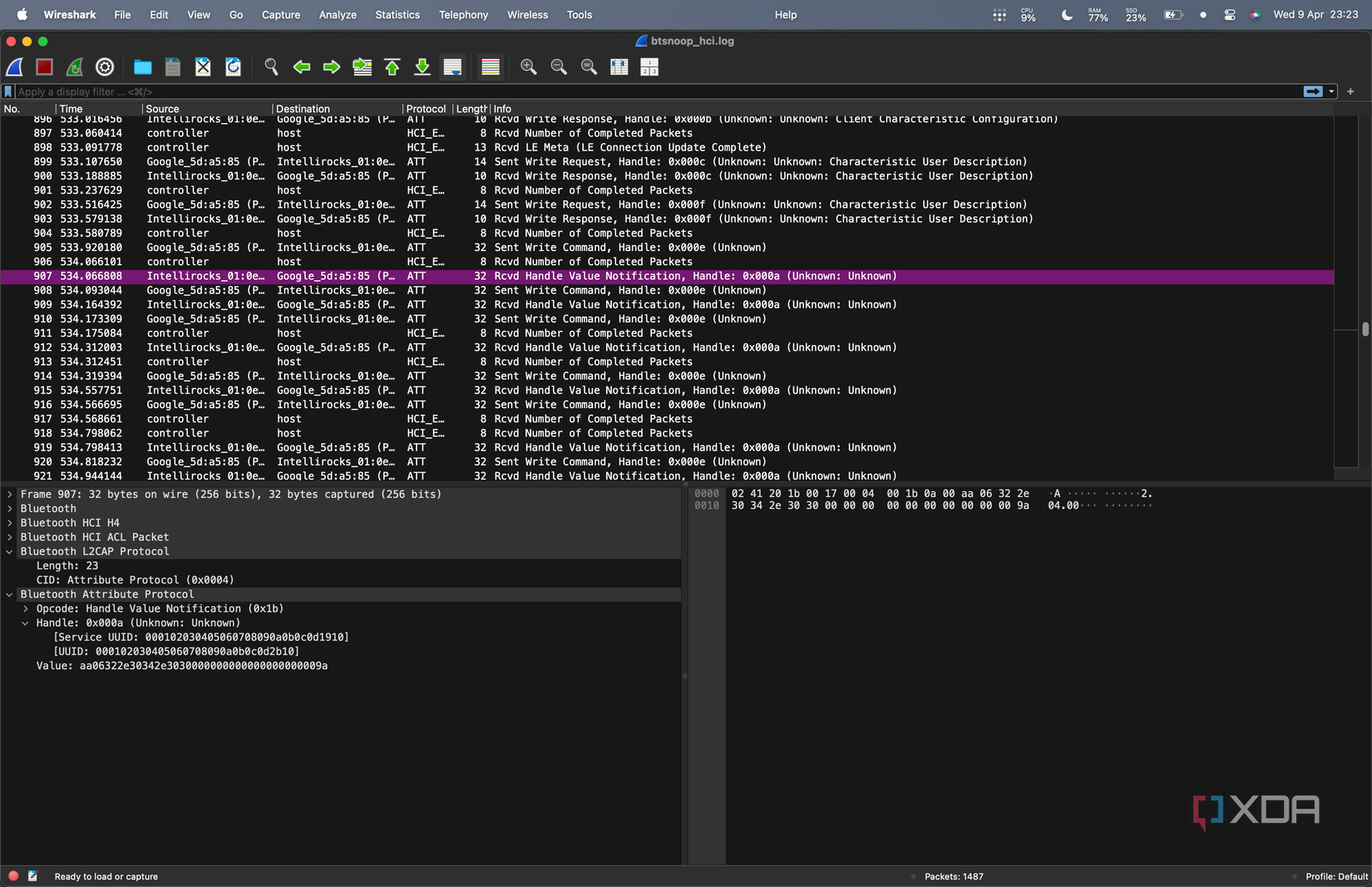Collapse the Handle 0x000a row
The image size is (1372, 887).
(x=26, y=623)
